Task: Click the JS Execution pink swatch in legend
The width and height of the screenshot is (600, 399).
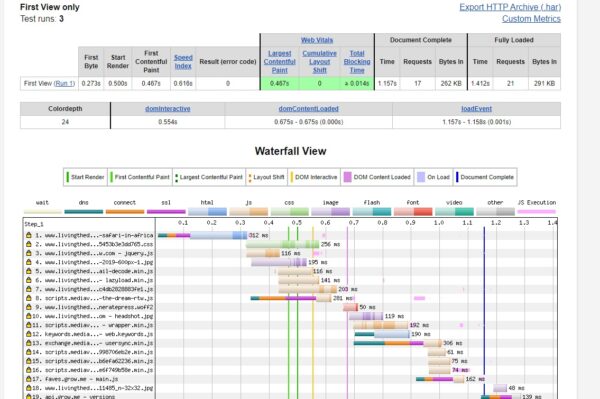Action: tap(536, 212)
